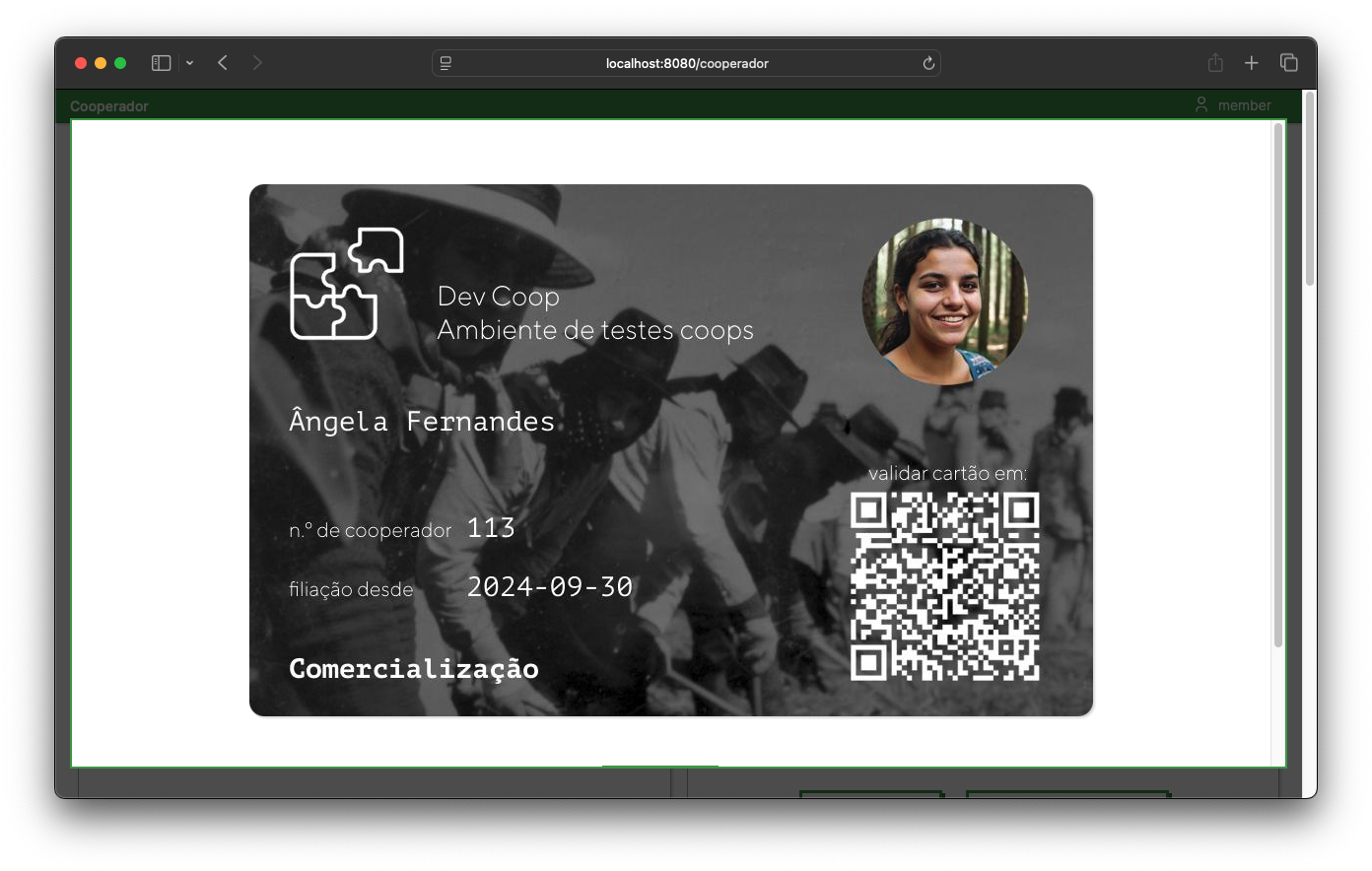Open the profile photo of Ângela Fernandes

coord(945,301)
